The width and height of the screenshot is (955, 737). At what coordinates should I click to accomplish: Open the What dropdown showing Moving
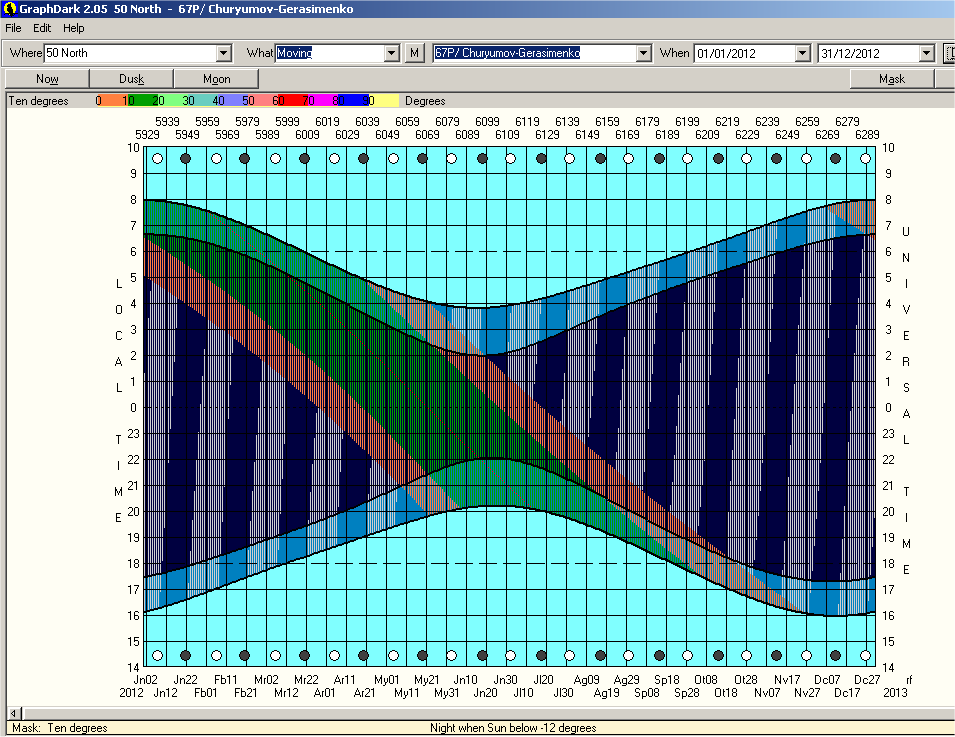pos(392,53)
